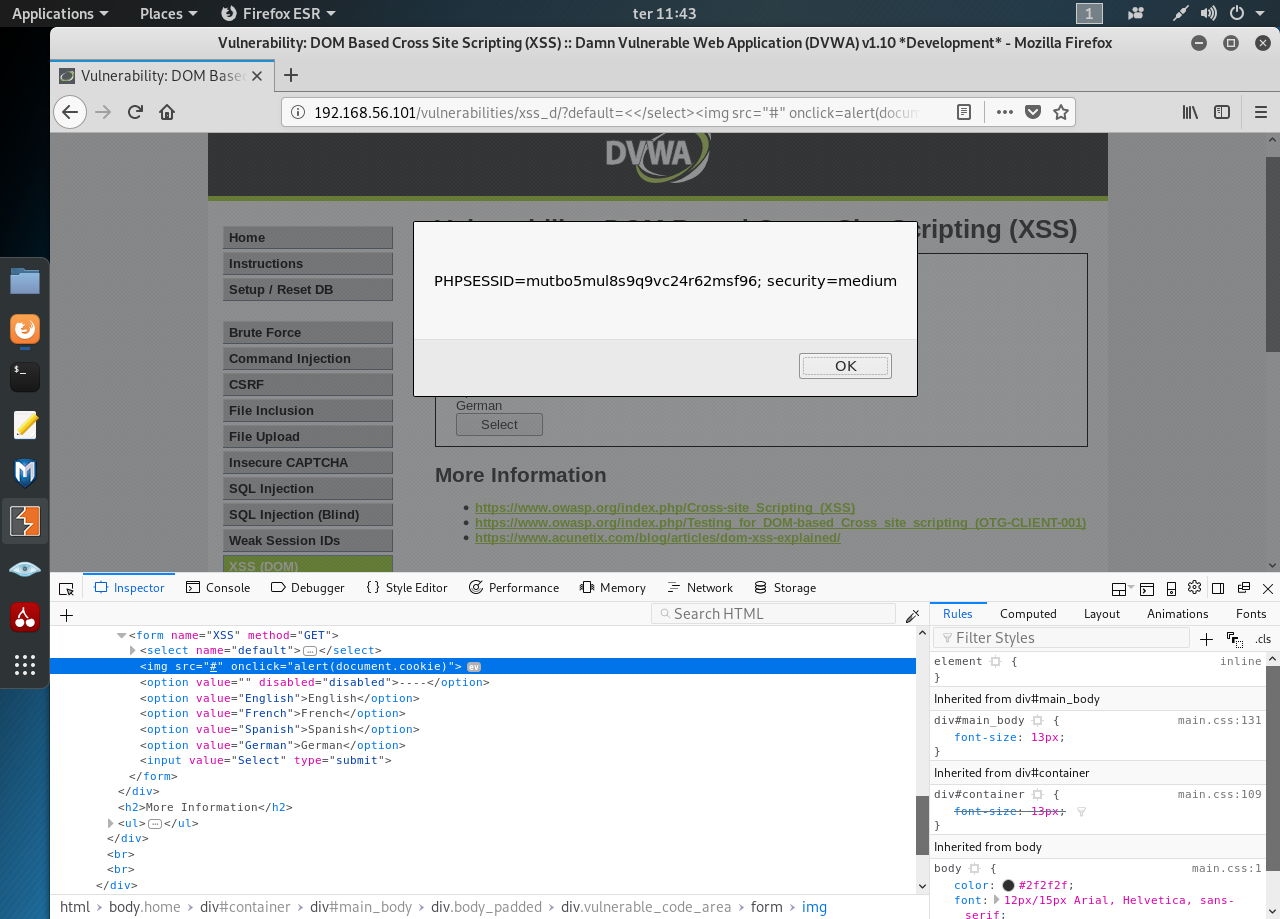Focus the Search HTML field

coord(773,614)
